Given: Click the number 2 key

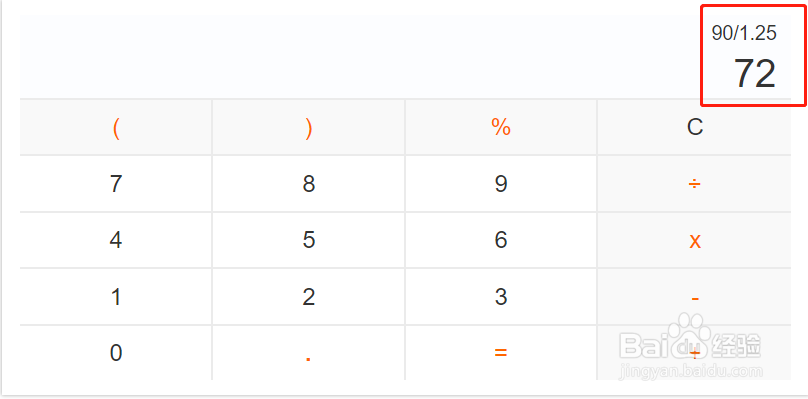Looking at the screenshot, I should click(x=309, y=297).
